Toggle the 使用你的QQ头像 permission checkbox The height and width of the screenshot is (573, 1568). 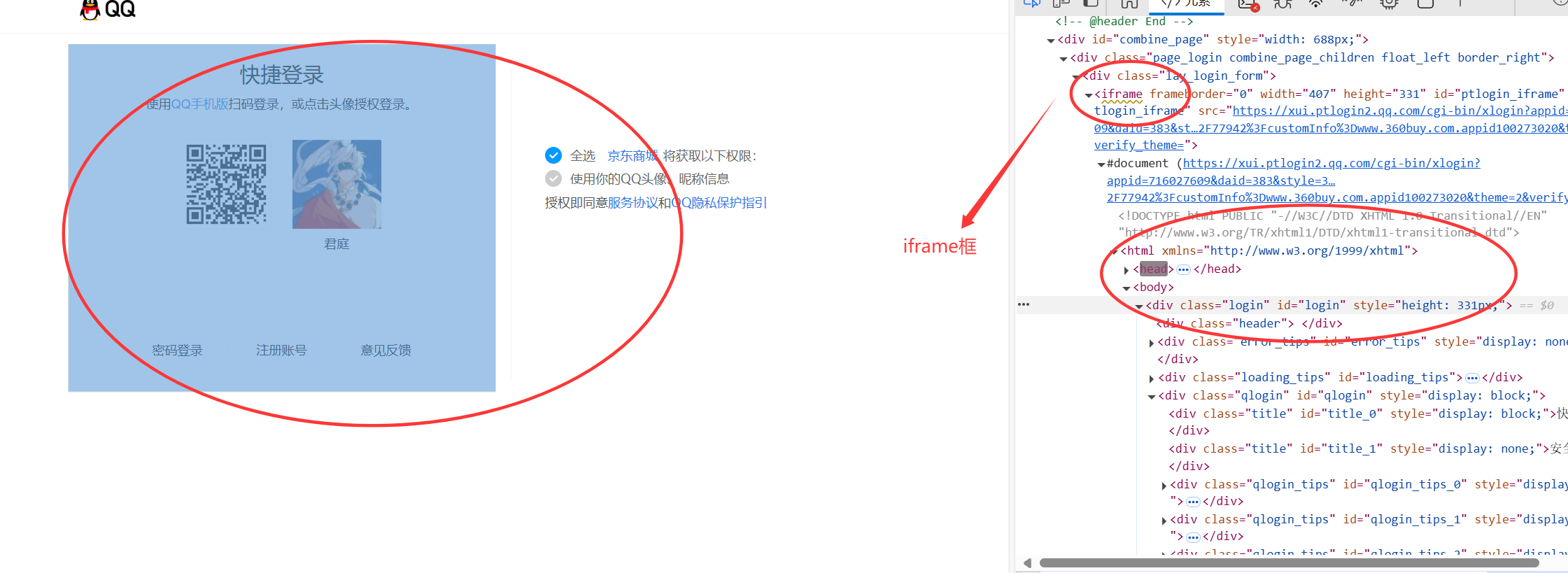[553, 178]
